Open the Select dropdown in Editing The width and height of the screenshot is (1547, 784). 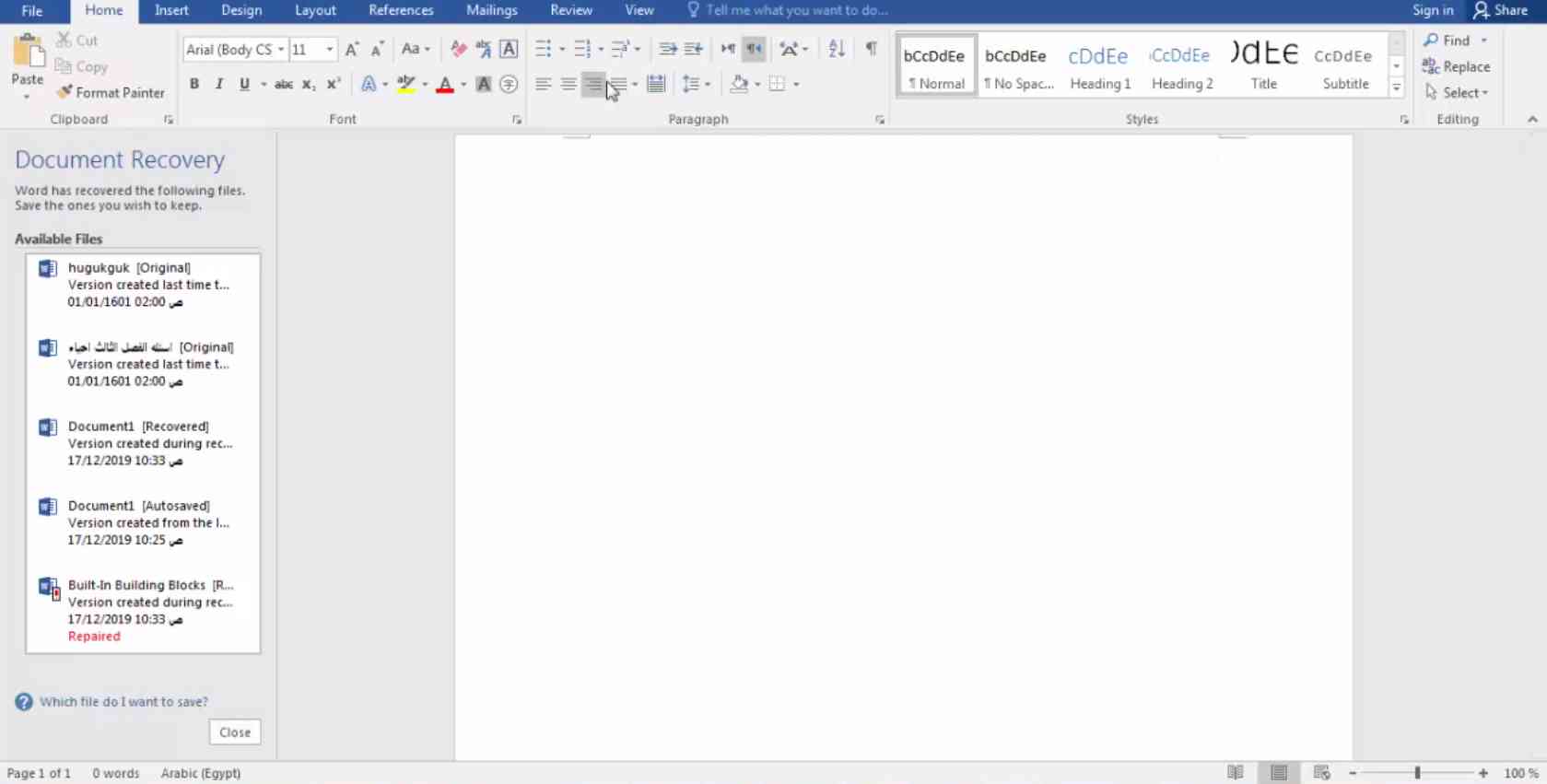[1457, 93]
